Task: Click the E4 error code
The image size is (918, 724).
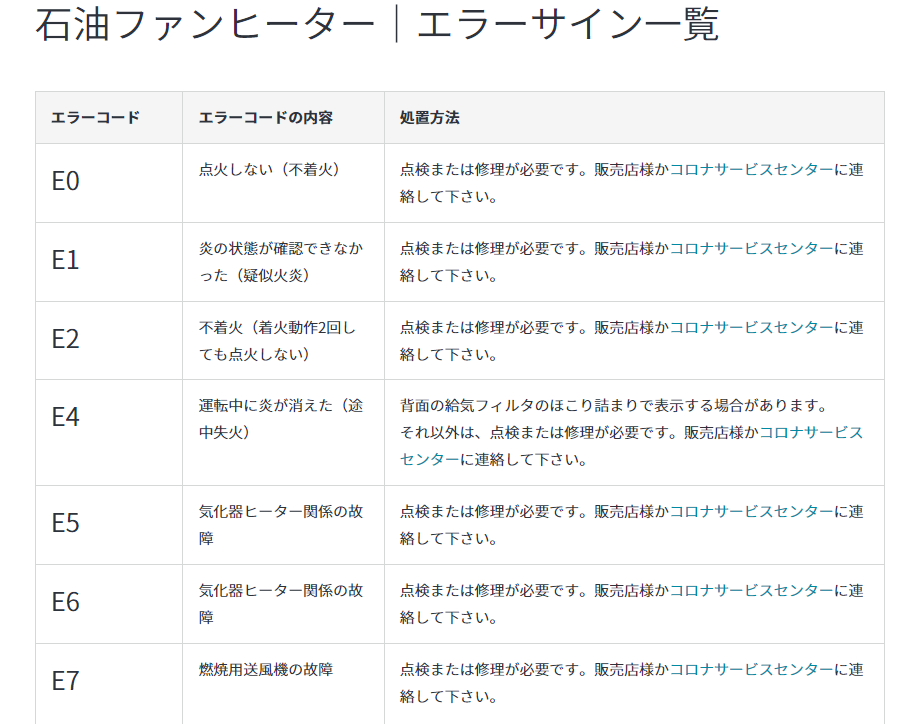Action: [65, 418]
